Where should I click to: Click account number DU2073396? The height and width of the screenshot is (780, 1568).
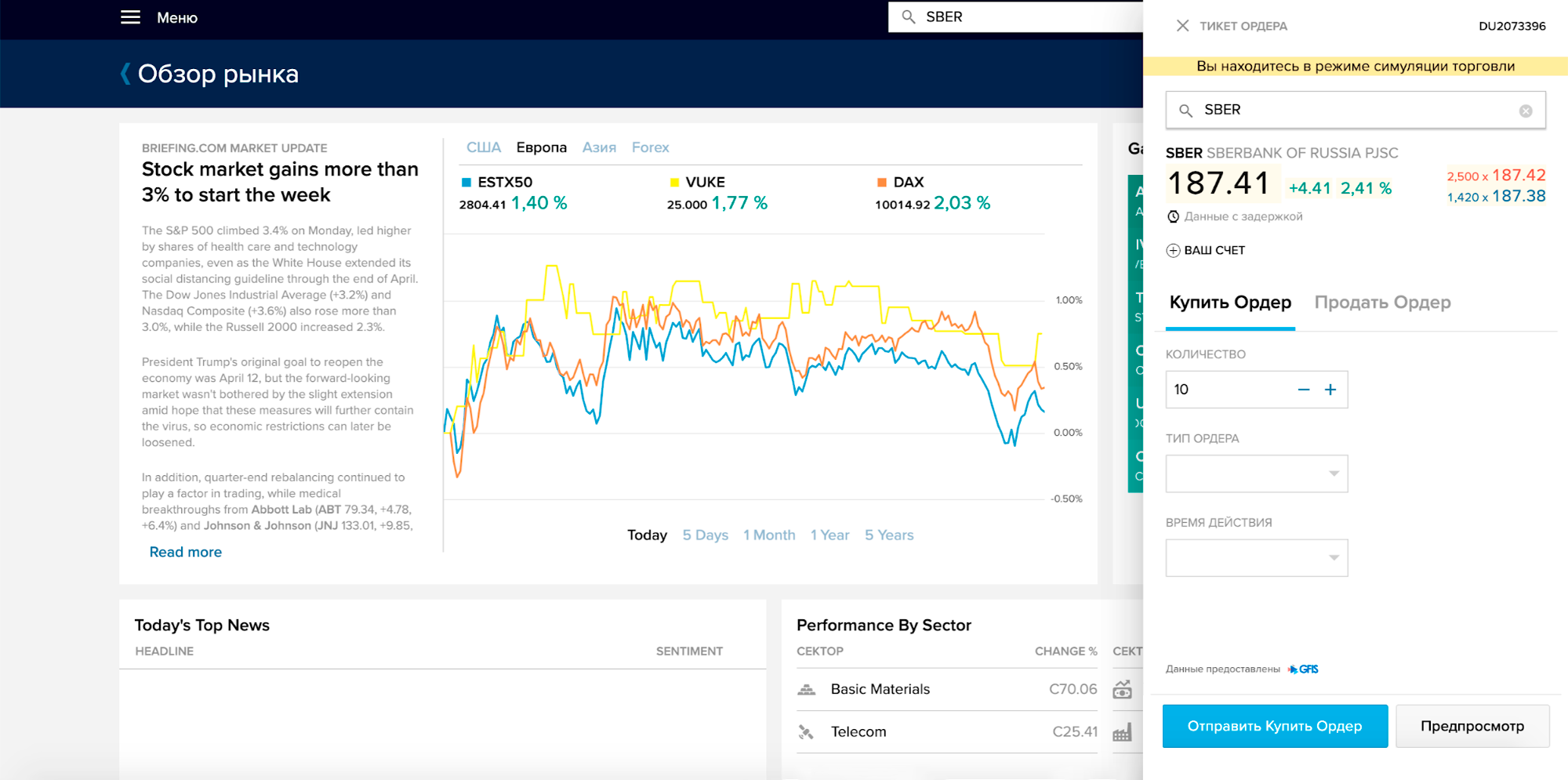click(x=1512, y=26)
